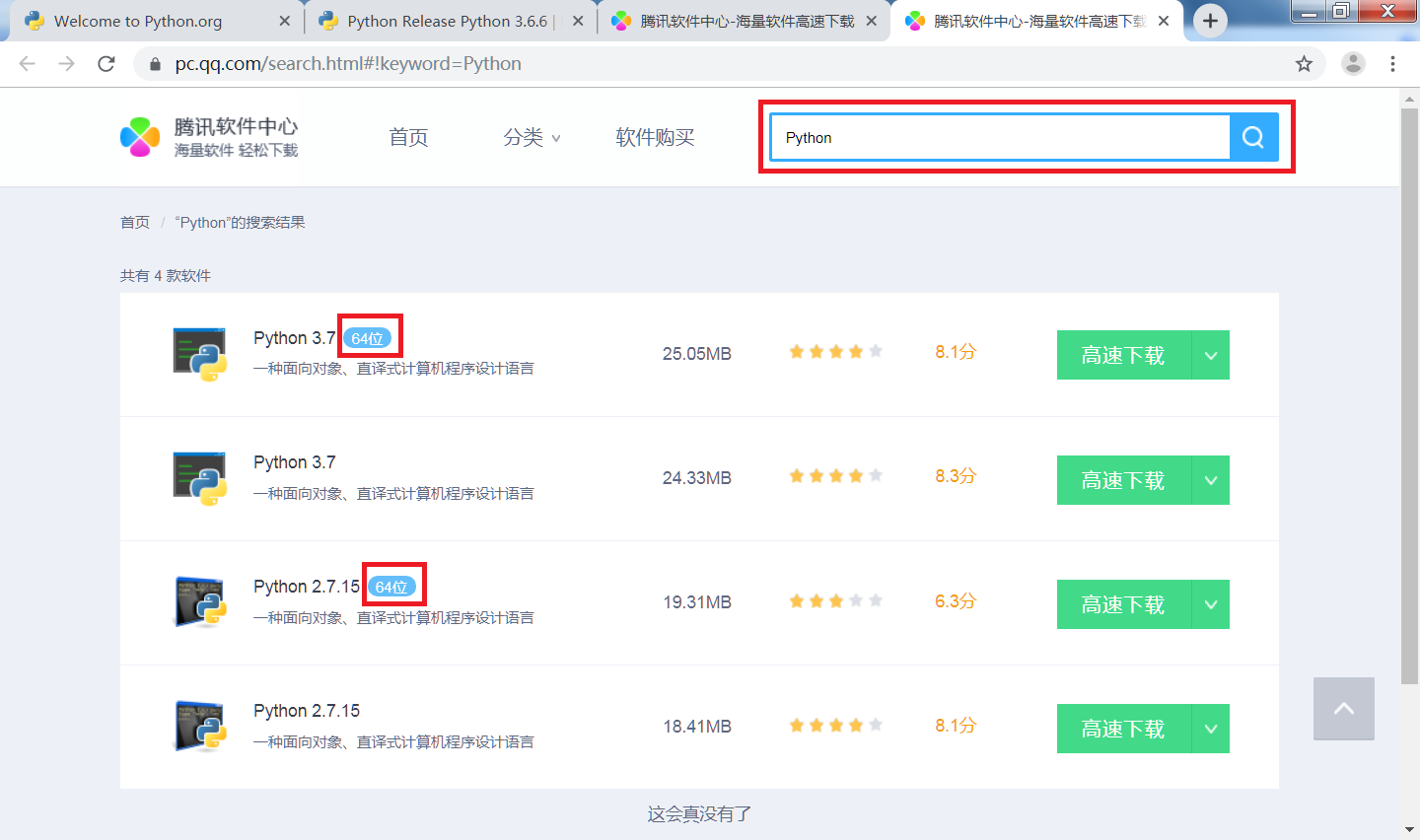This screenshot has width=1420, height=840.
Task: Click the 64位 badge beside Python 3.7
Action: 367,338
